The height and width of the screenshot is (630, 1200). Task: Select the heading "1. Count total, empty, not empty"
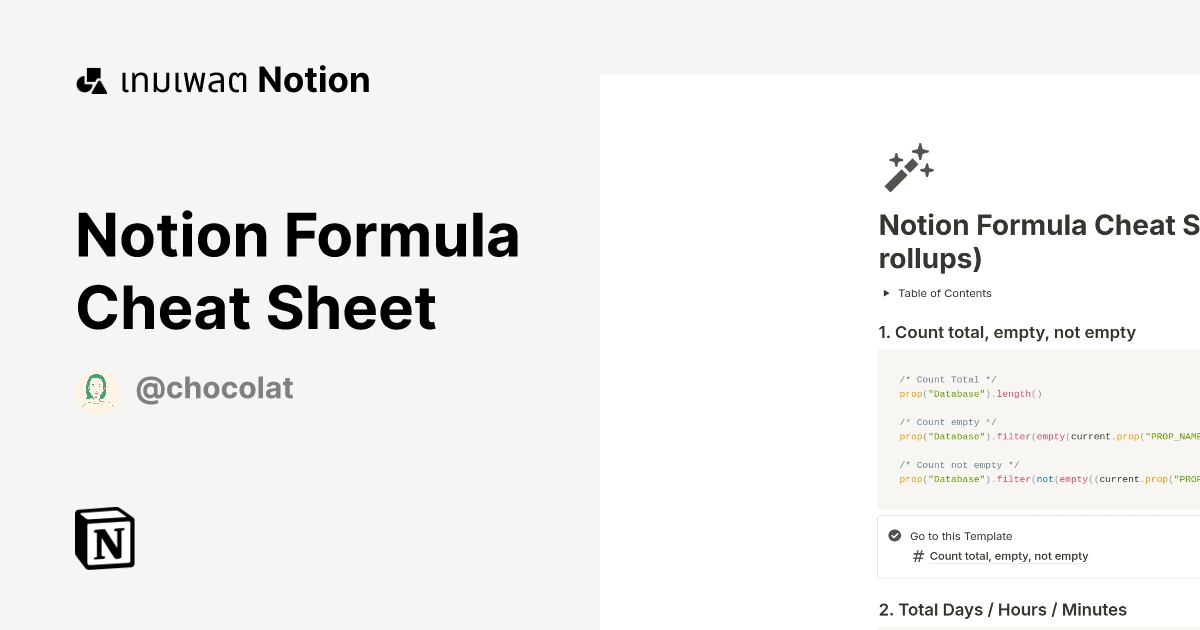pyautogui.click(x=1007, y=332)
